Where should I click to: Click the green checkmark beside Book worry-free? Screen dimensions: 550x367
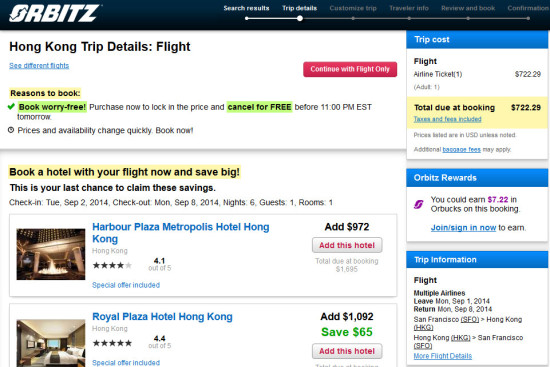(11, 107)
